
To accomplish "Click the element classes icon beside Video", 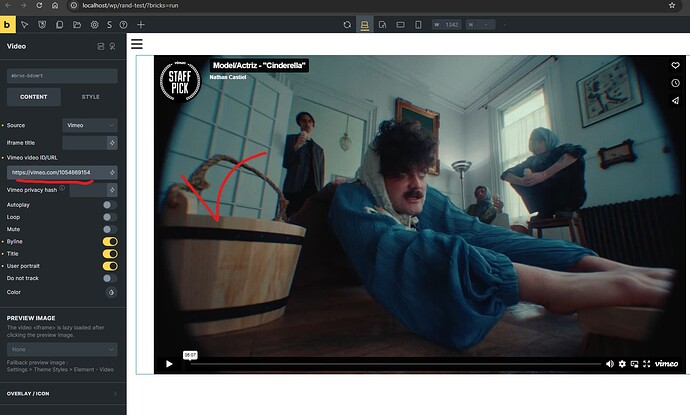I will click(x=101, y=46).
